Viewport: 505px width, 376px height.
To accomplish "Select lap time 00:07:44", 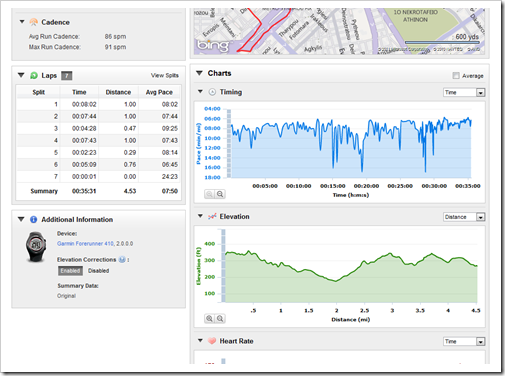I will coord(84,116).
